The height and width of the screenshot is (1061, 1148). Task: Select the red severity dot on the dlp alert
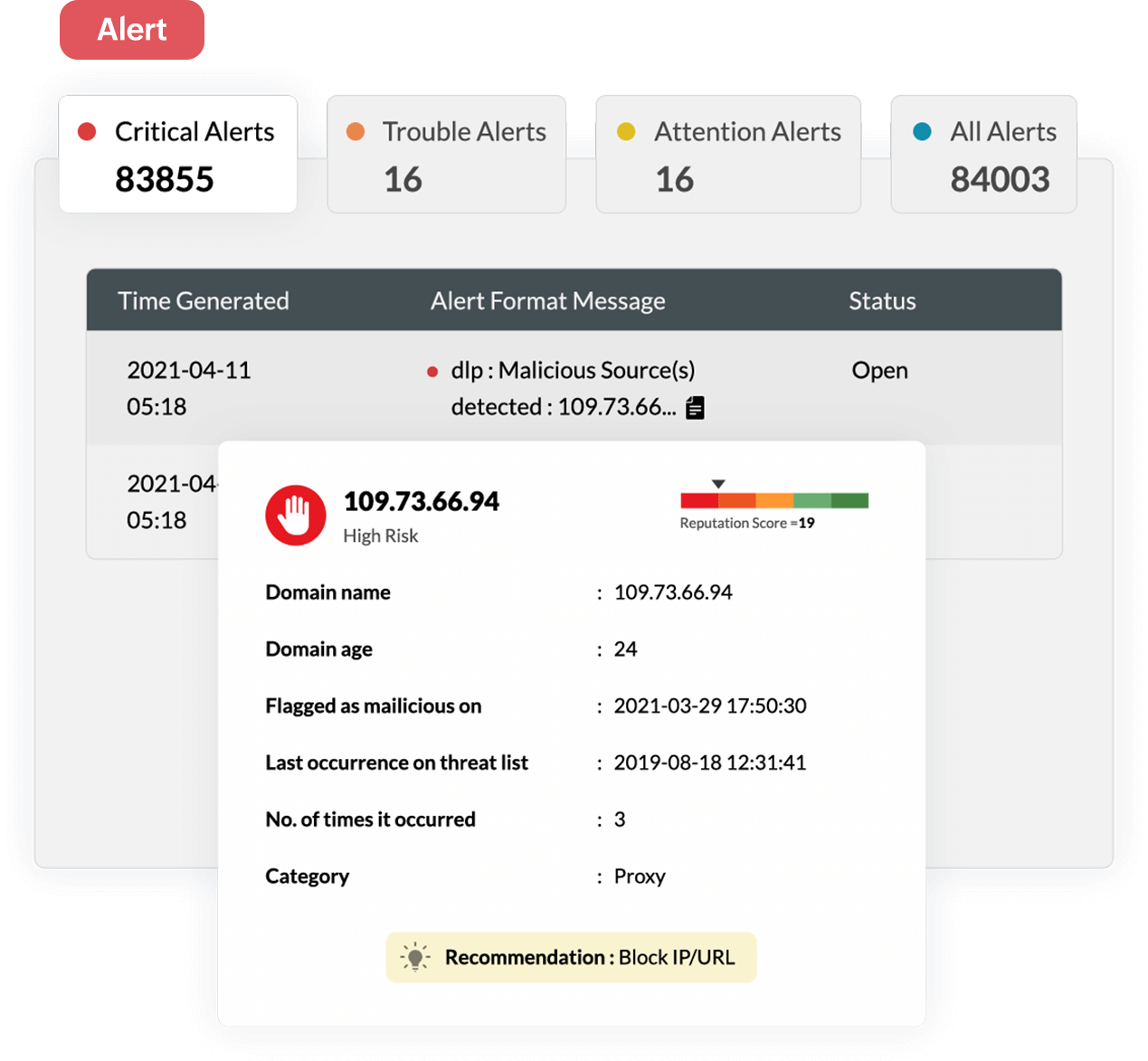click(x=432, y=370)
